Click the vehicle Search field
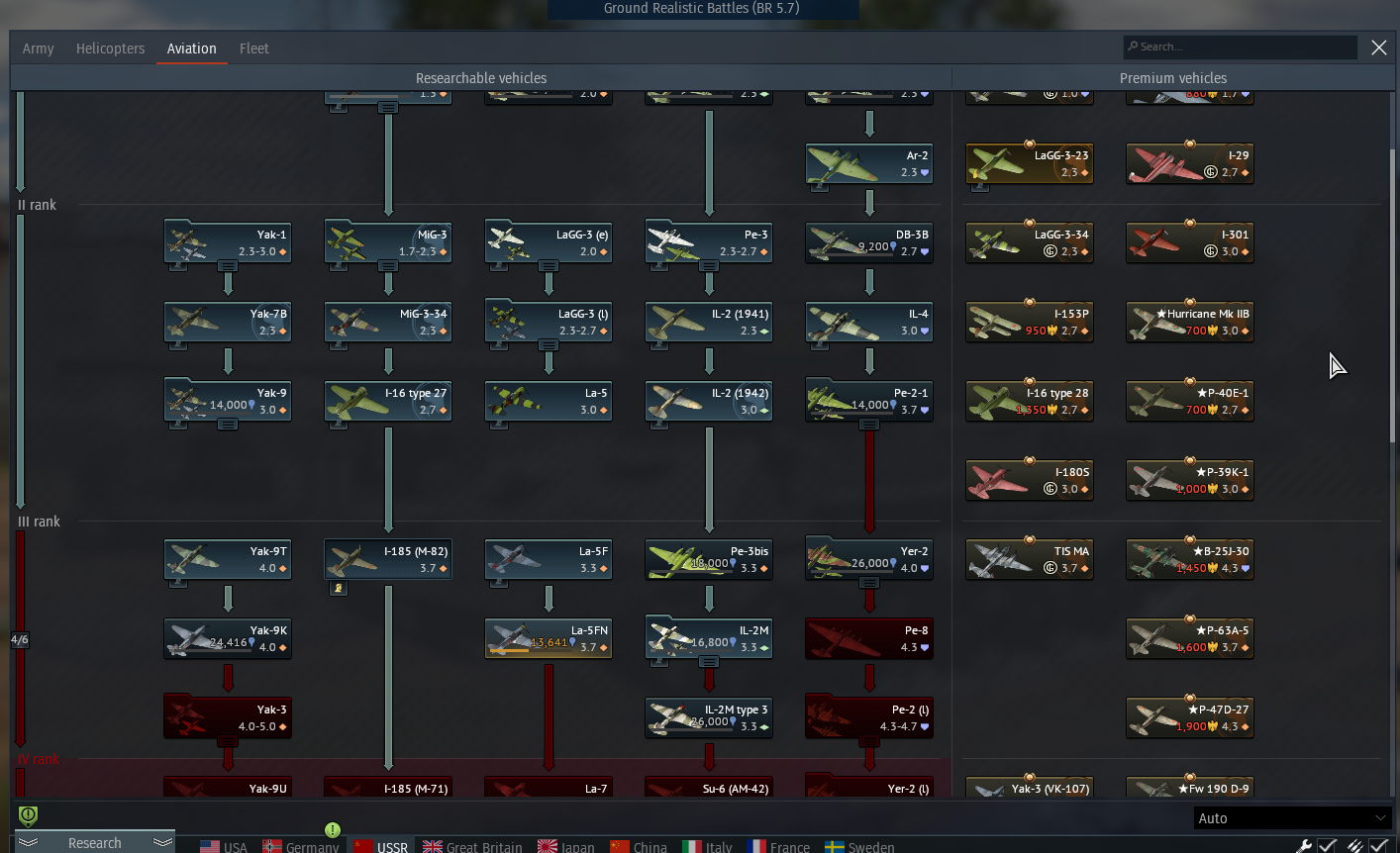1400x853 pixels. pos(1241,47)
